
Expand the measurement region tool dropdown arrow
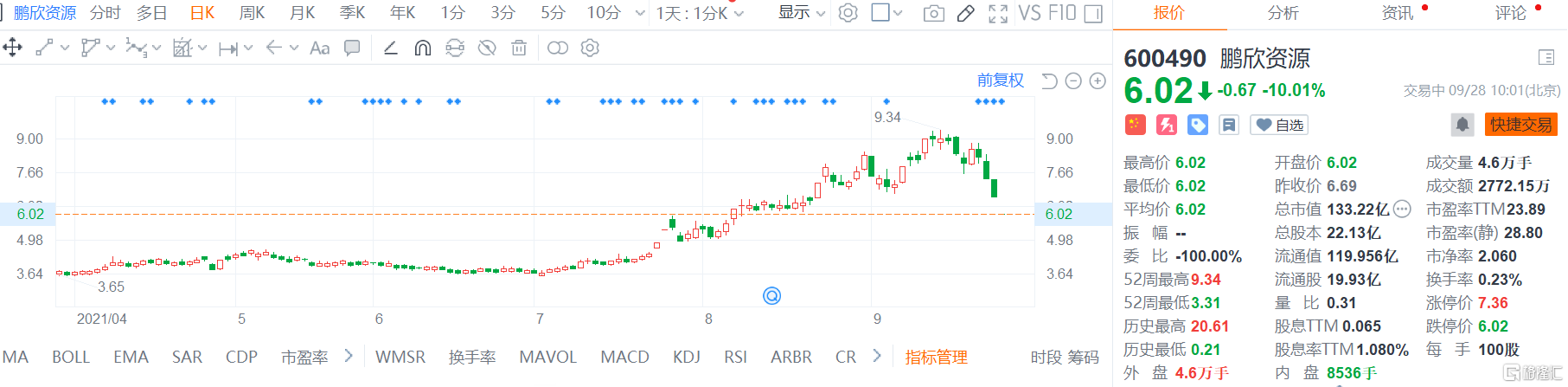click(x=202, y=48)
